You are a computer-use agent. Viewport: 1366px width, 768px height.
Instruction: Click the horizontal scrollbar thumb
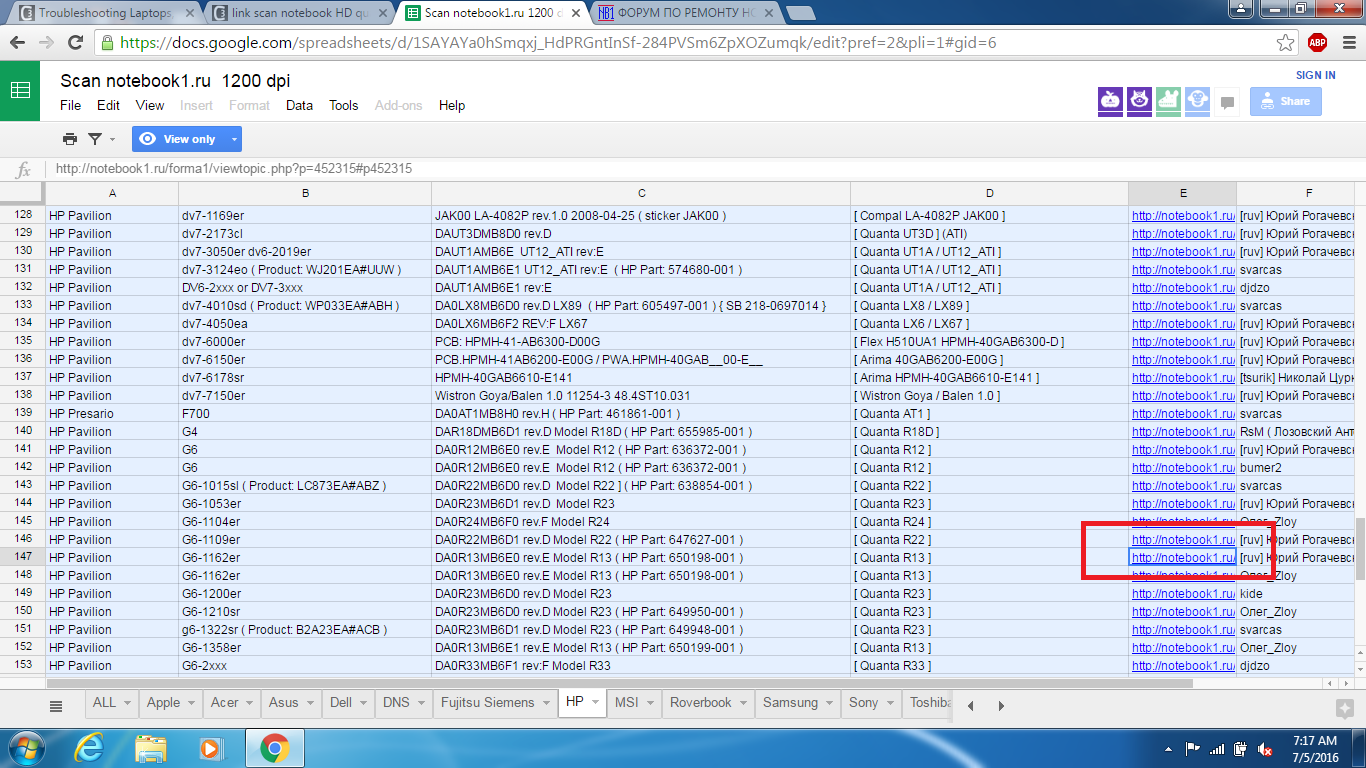(x=620, y=684)
